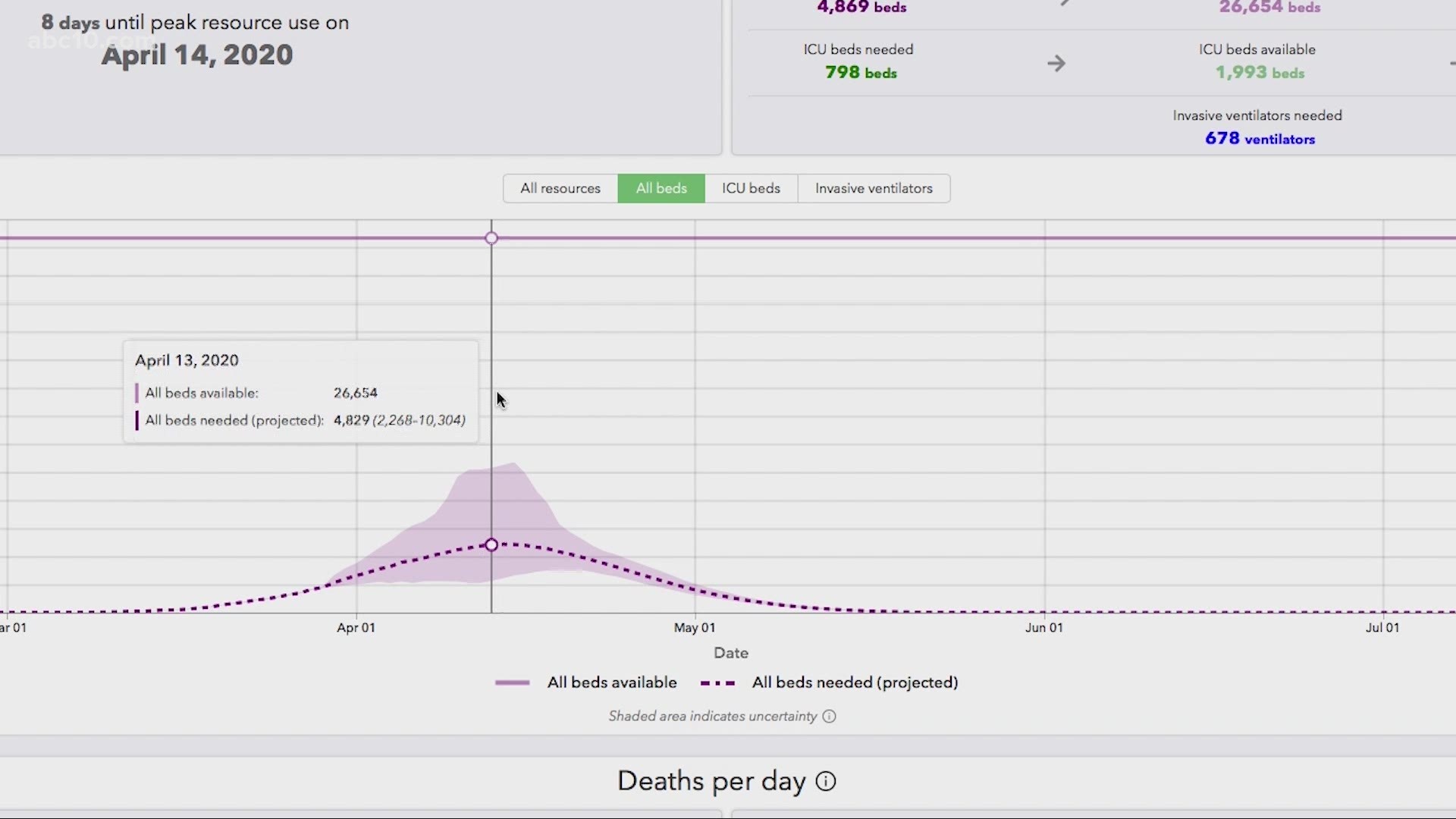Click the May 01 axis label
Screen dimensions: 1456x819
point(695,628)
